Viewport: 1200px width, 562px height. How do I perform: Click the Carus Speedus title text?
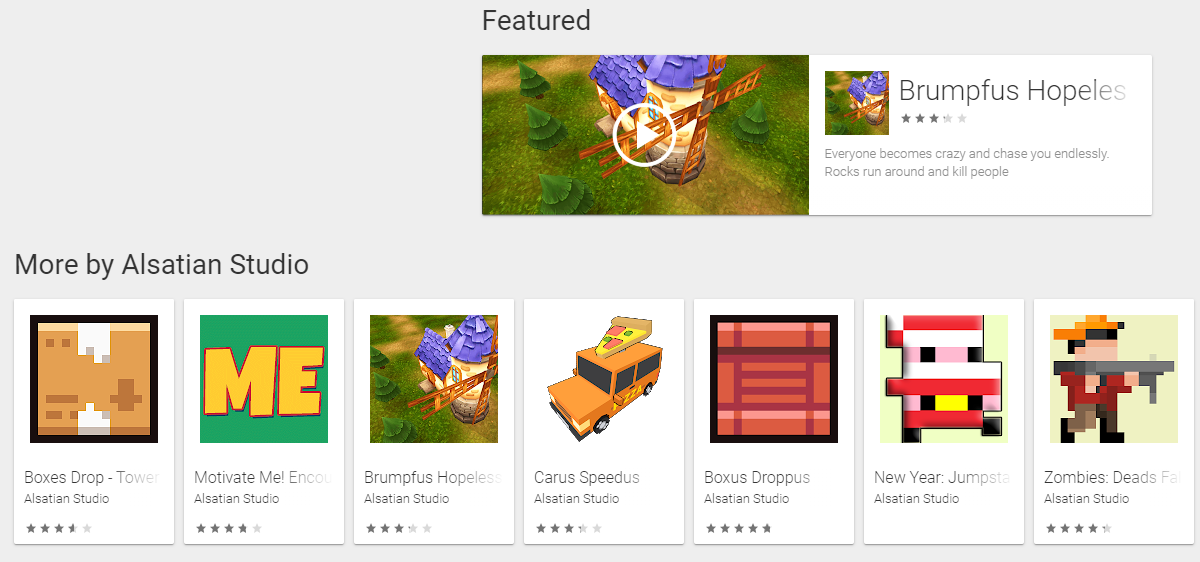587,477
